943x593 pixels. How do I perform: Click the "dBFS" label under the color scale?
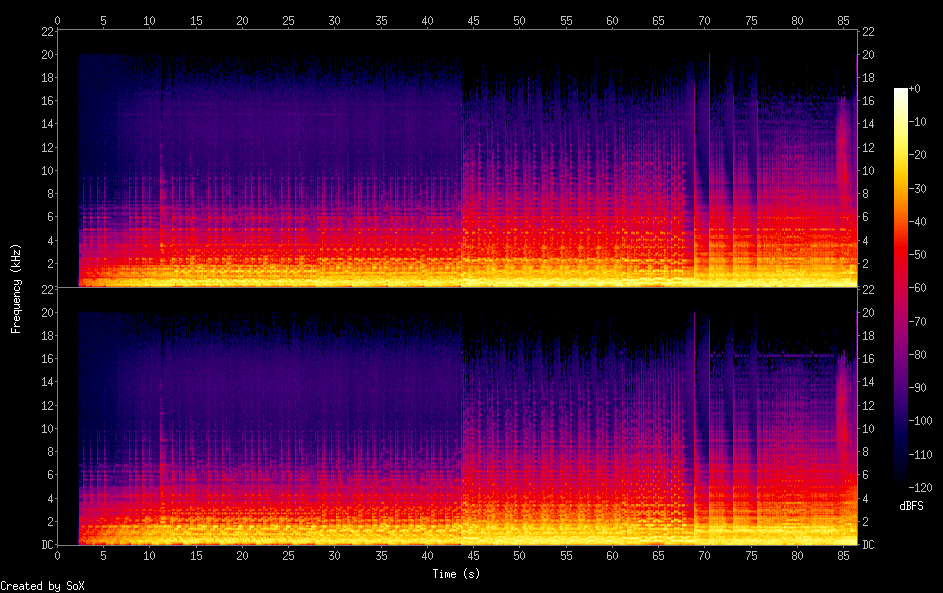click(911, 506)
